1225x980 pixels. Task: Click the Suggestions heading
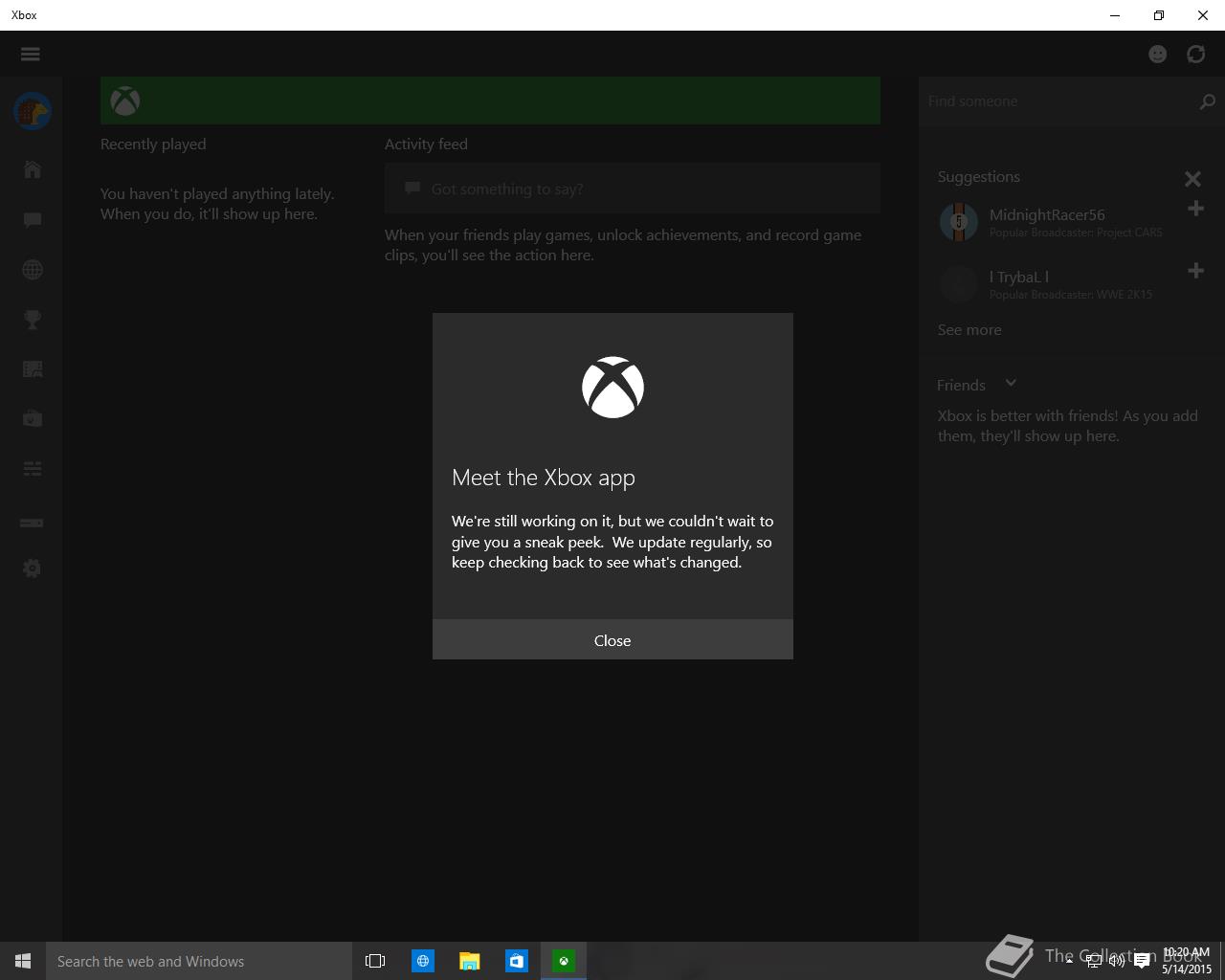(978, 176)
